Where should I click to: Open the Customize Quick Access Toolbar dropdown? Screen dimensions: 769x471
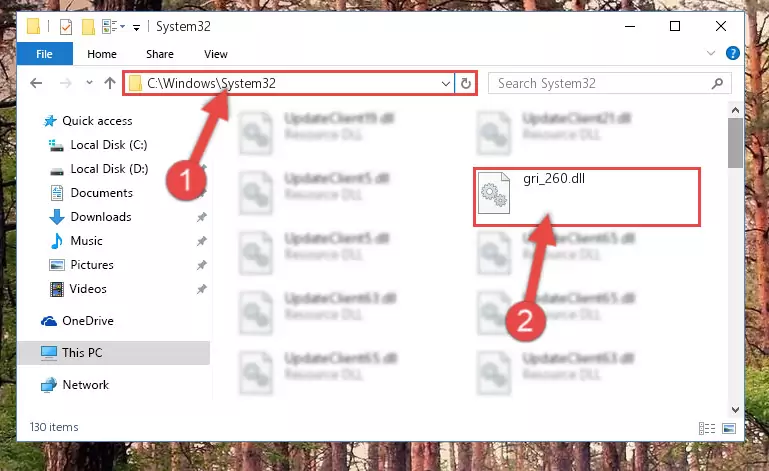[136, 27]
